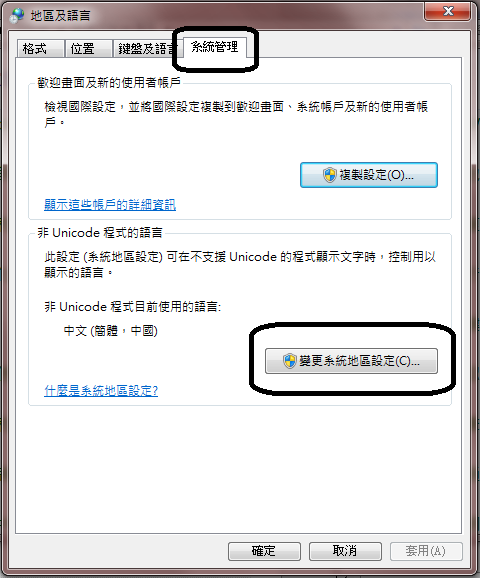This screenshot has height=579, width=480.
Task: Select the 系統管理 tab
Action: [x=214, y=47]
